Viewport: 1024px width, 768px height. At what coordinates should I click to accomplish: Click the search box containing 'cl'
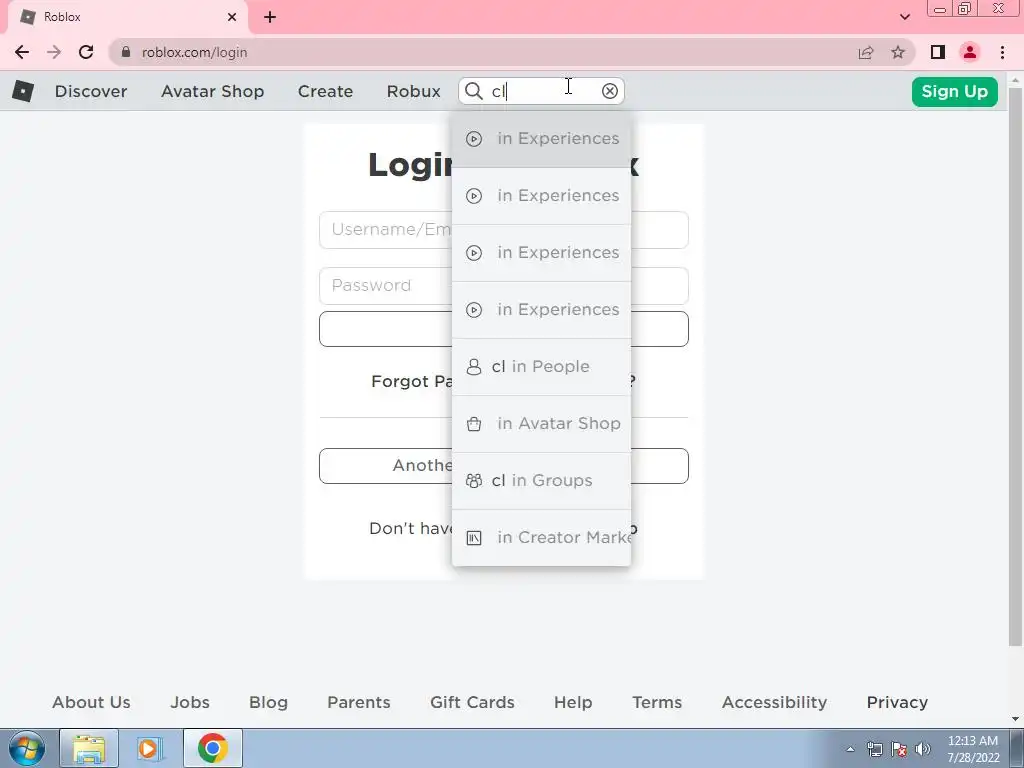pyautogui.click(x=541, y=91)
